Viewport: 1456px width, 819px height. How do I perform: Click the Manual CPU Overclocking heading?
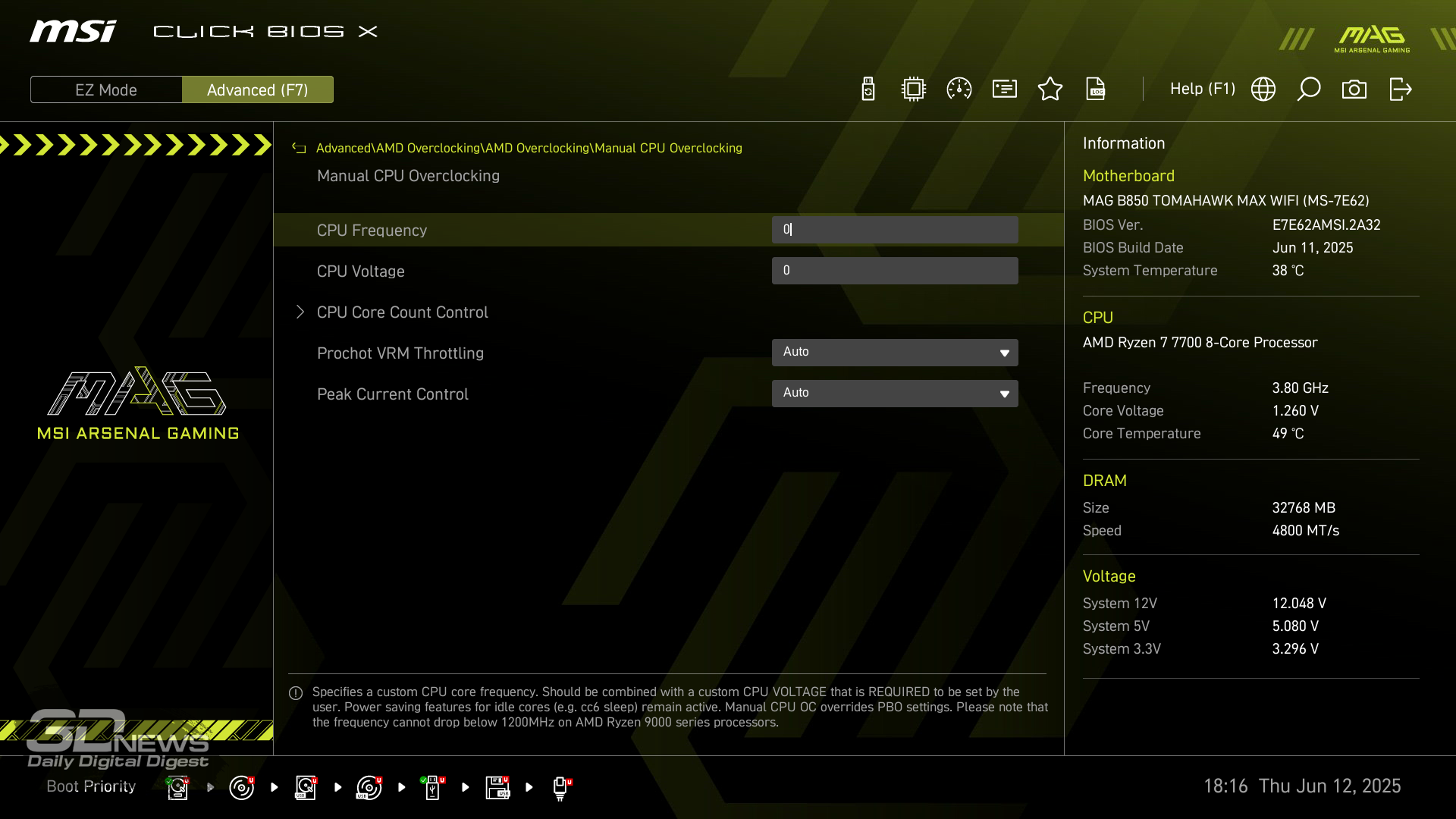(408, 176)
